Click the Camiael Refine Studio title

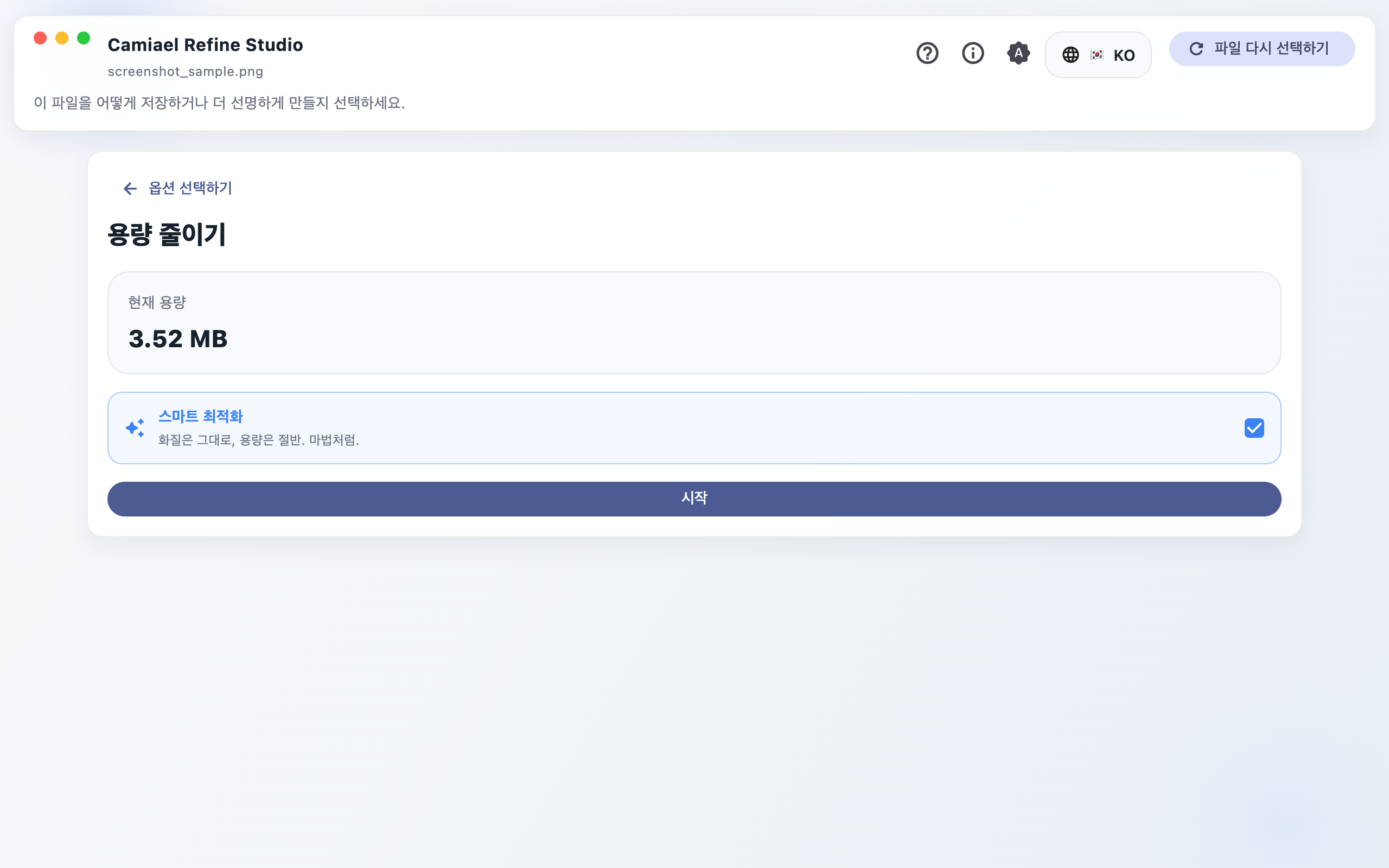pyautogui.click(x=206, y=45)
